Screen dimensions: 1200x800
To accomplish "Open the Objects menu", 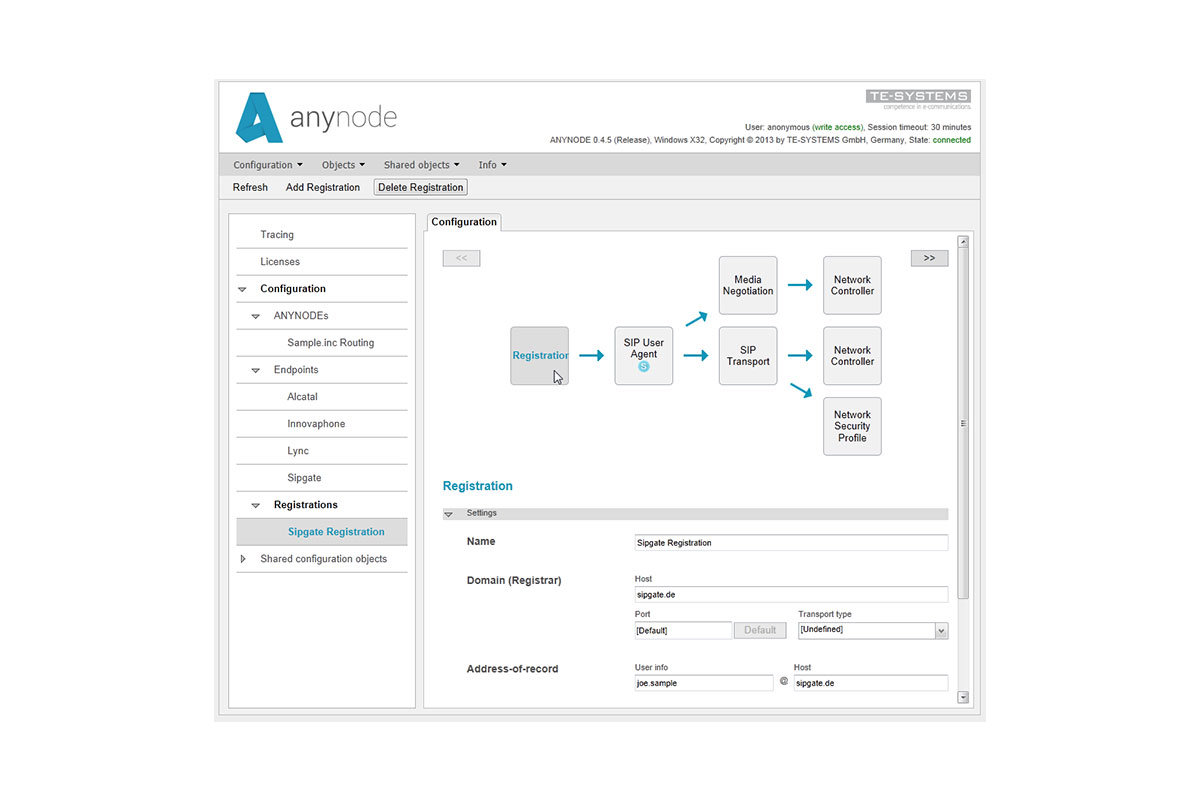I will 343,165.
